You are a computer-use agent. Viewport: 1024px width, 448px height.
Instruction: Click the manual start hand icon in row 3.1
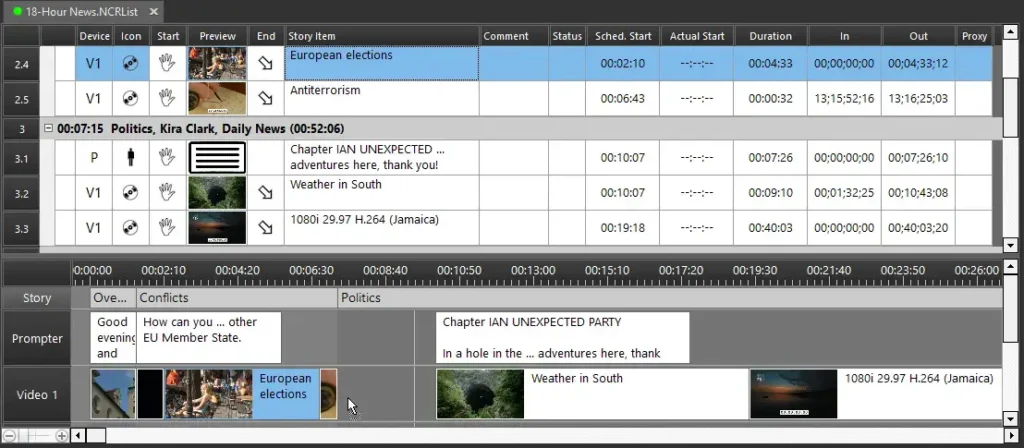click(x=168, y=158)
